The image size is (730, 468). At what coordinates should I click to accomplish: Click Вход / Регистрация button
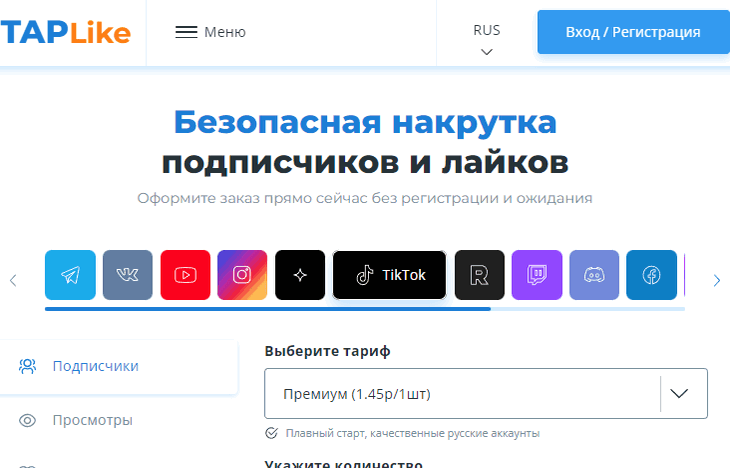pyautogui.click(x=633, y=32)
